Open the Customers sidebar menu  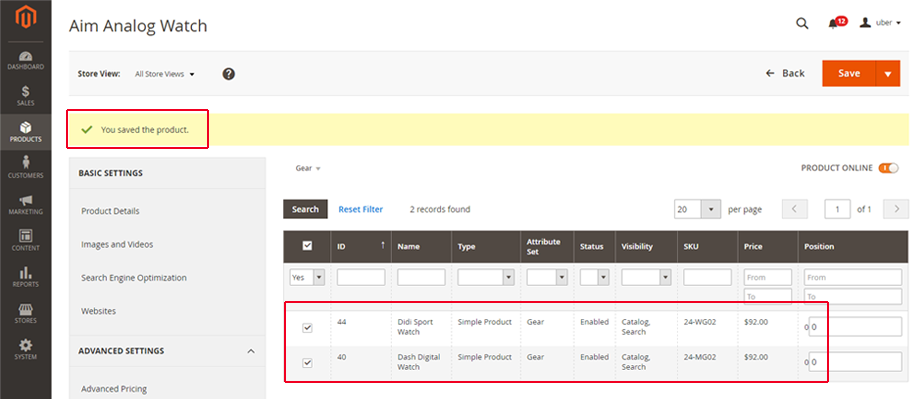[25, 168]
